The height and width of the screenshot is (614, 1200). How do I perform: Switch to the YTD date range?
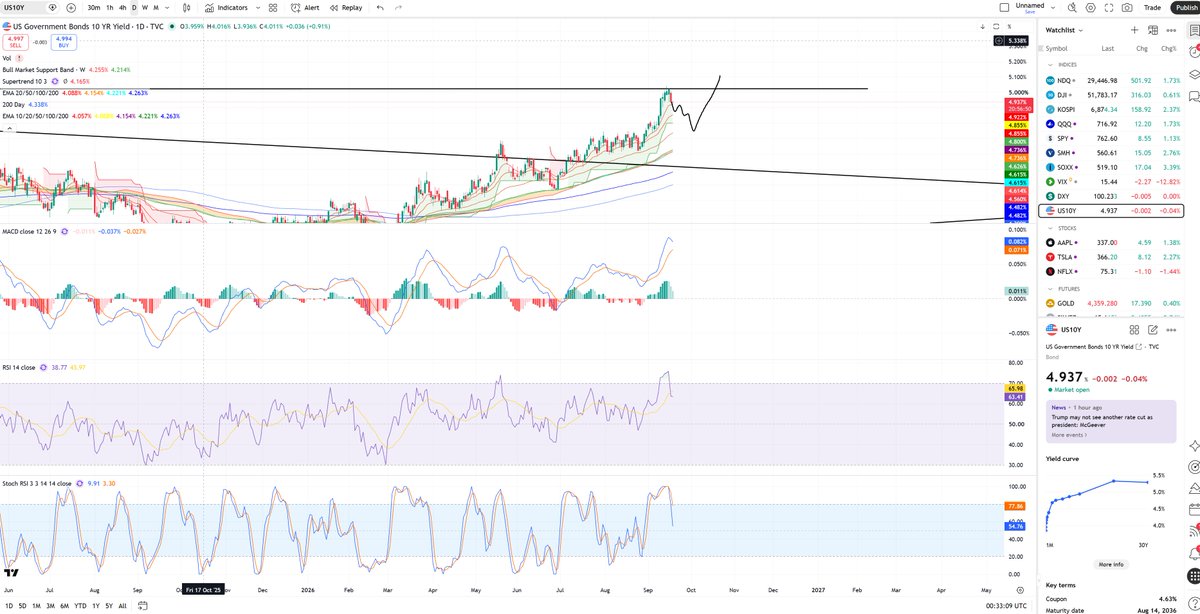click(80, 605)
